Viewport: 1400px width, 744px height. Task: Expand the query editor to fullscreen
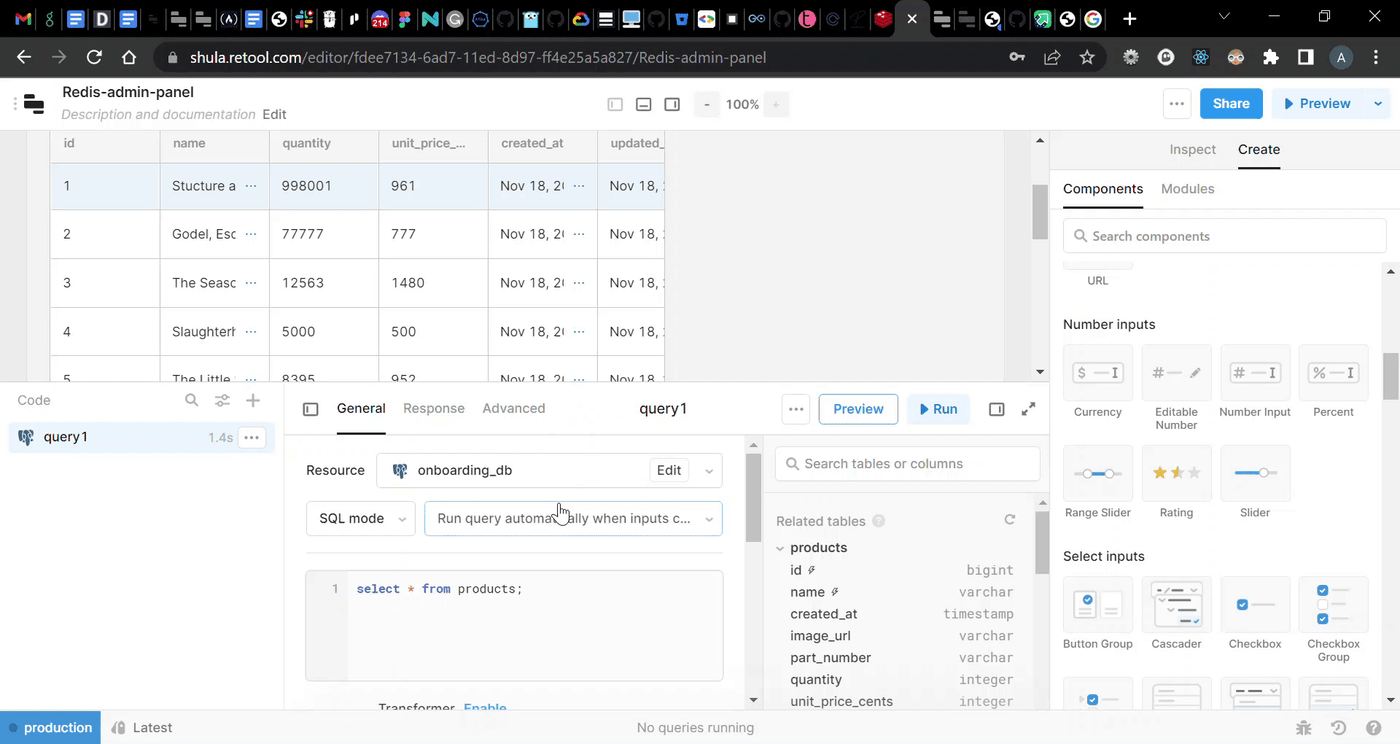[x=1028, y=409]
